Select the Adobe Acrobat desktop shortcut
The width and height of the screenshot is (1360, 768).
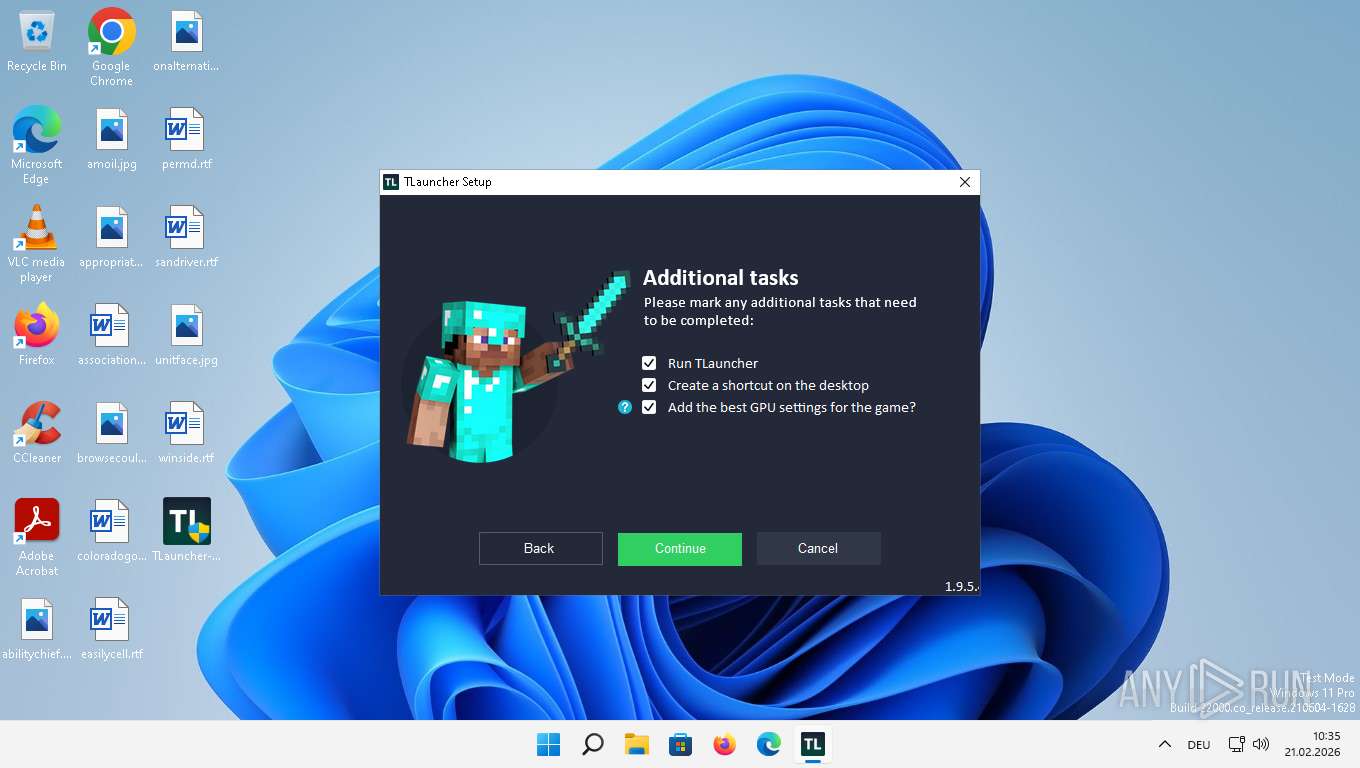[37, 537]
